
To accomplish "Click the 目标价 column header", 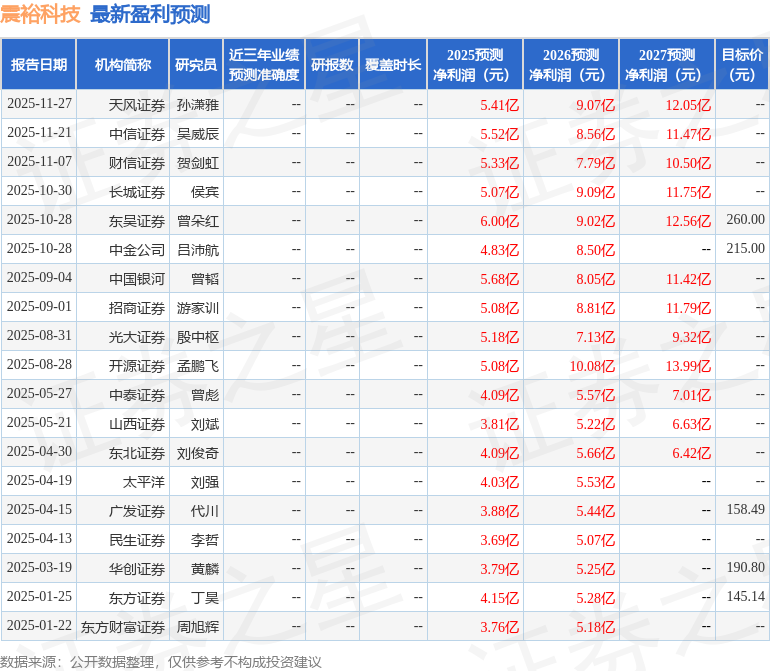I will pyautogui.click(x=742, y=64).
